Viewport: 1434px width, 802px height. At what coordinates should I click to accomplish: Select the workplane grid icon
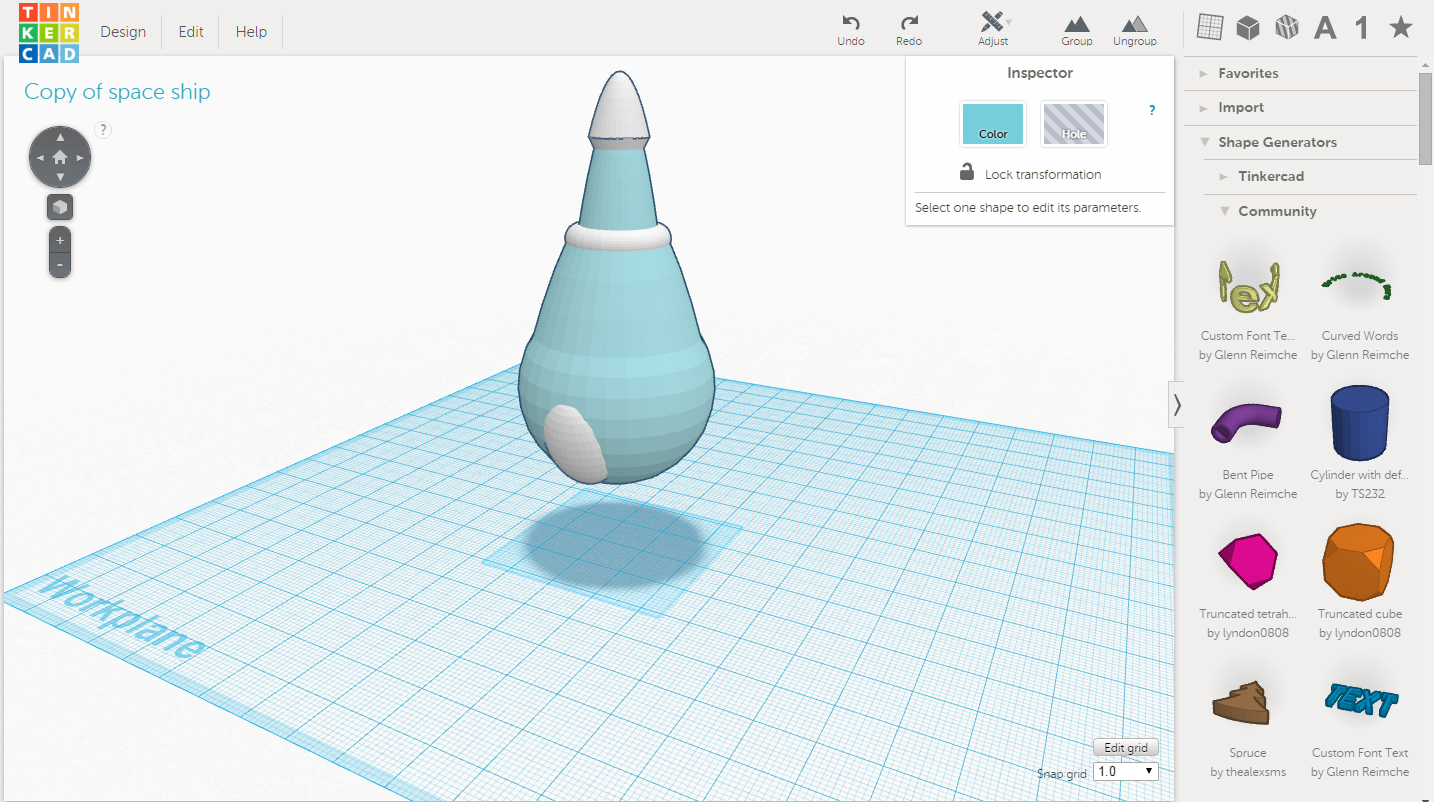[x=1210, y=28]
